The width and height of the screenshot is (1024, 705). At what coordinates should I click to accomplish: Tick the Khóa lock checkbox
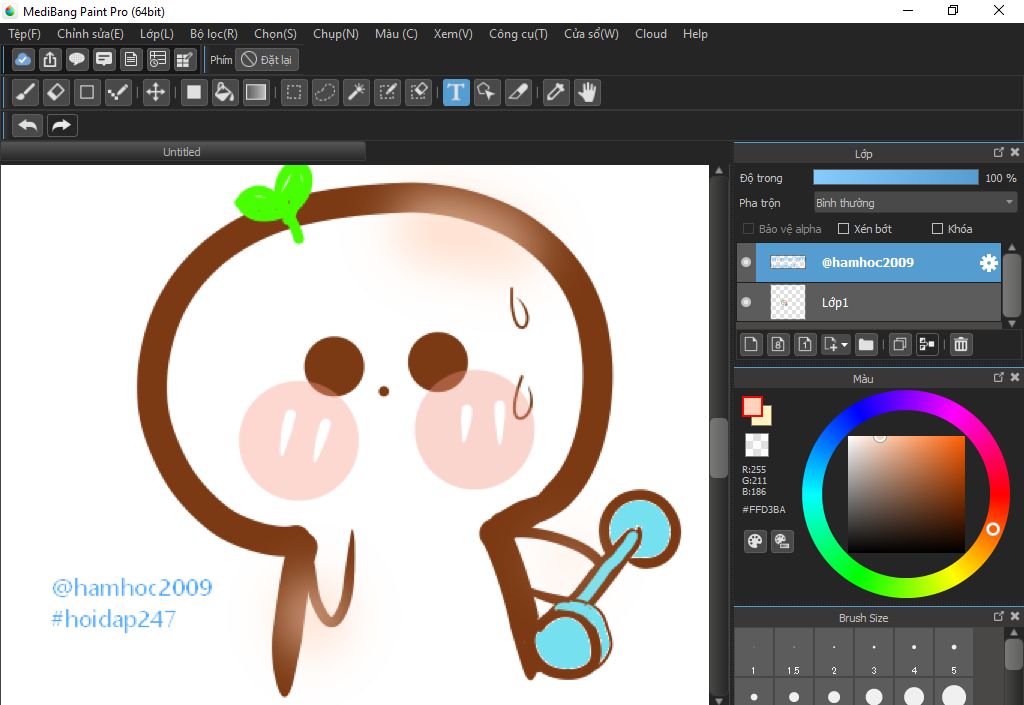point(937,229)
